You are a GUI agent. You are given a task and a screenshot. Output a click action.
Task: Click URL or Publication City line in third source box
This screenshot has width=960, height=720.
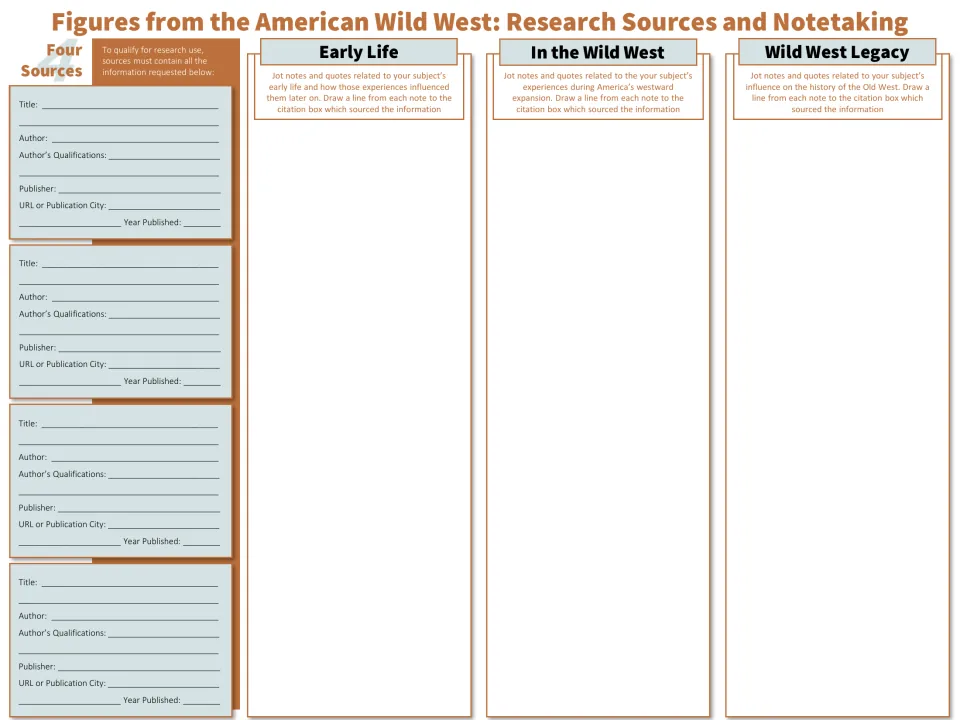[x=163, y=525]
